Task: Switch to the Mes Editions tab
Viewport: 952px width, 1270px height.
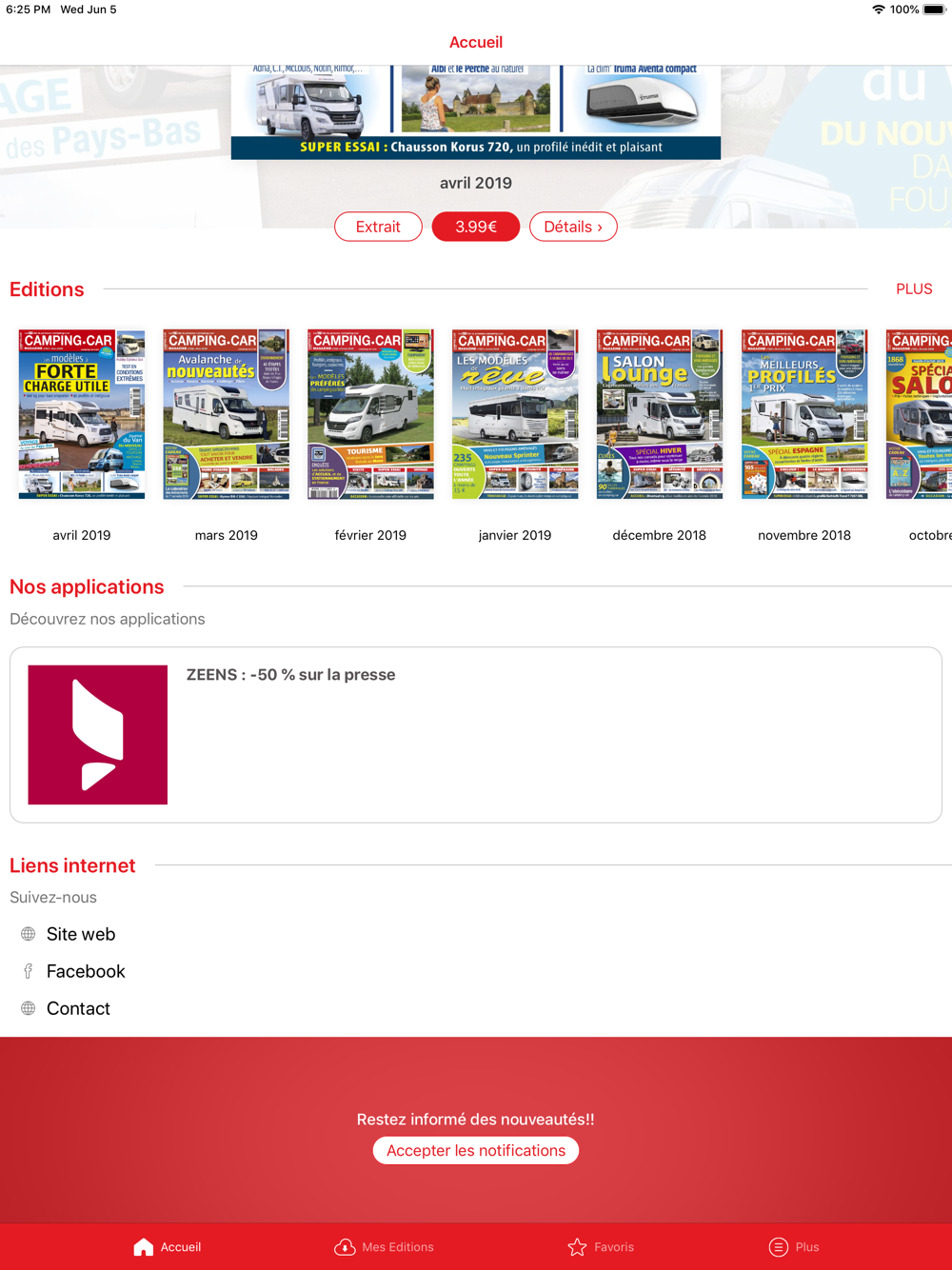Action: coord(397,1247)
